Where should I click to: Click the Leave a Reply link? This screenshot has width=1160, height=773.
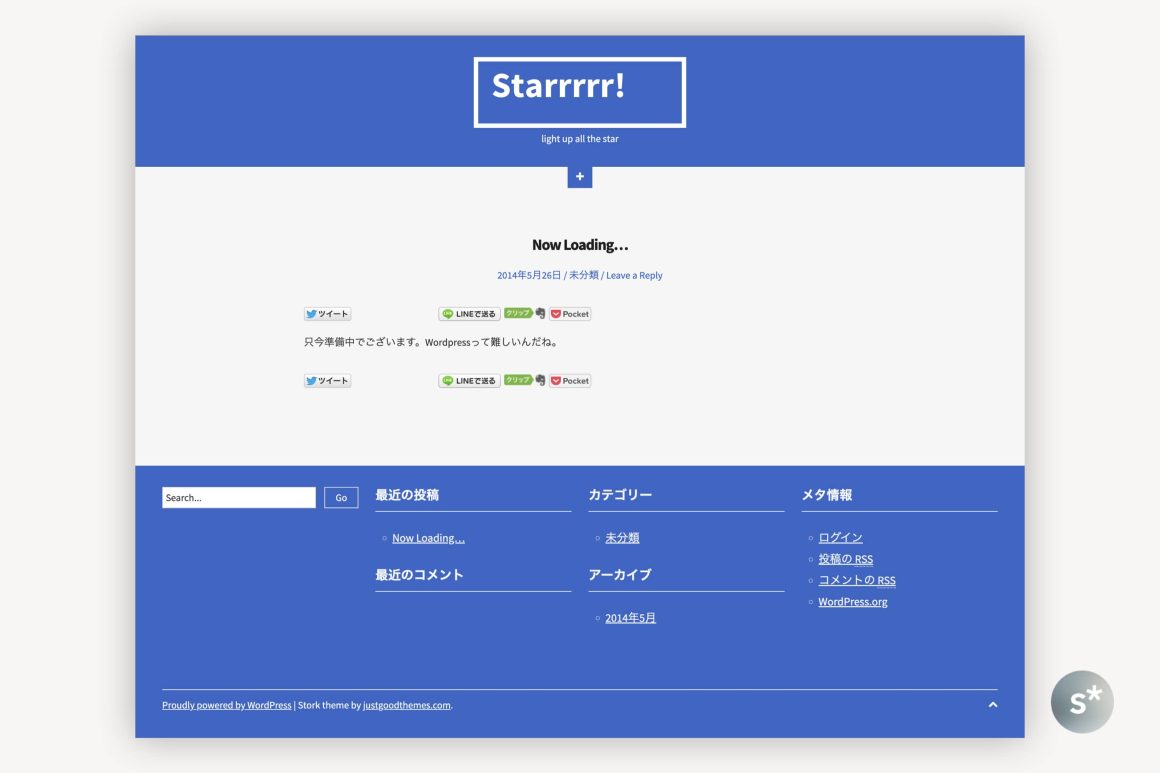[634, 275]
